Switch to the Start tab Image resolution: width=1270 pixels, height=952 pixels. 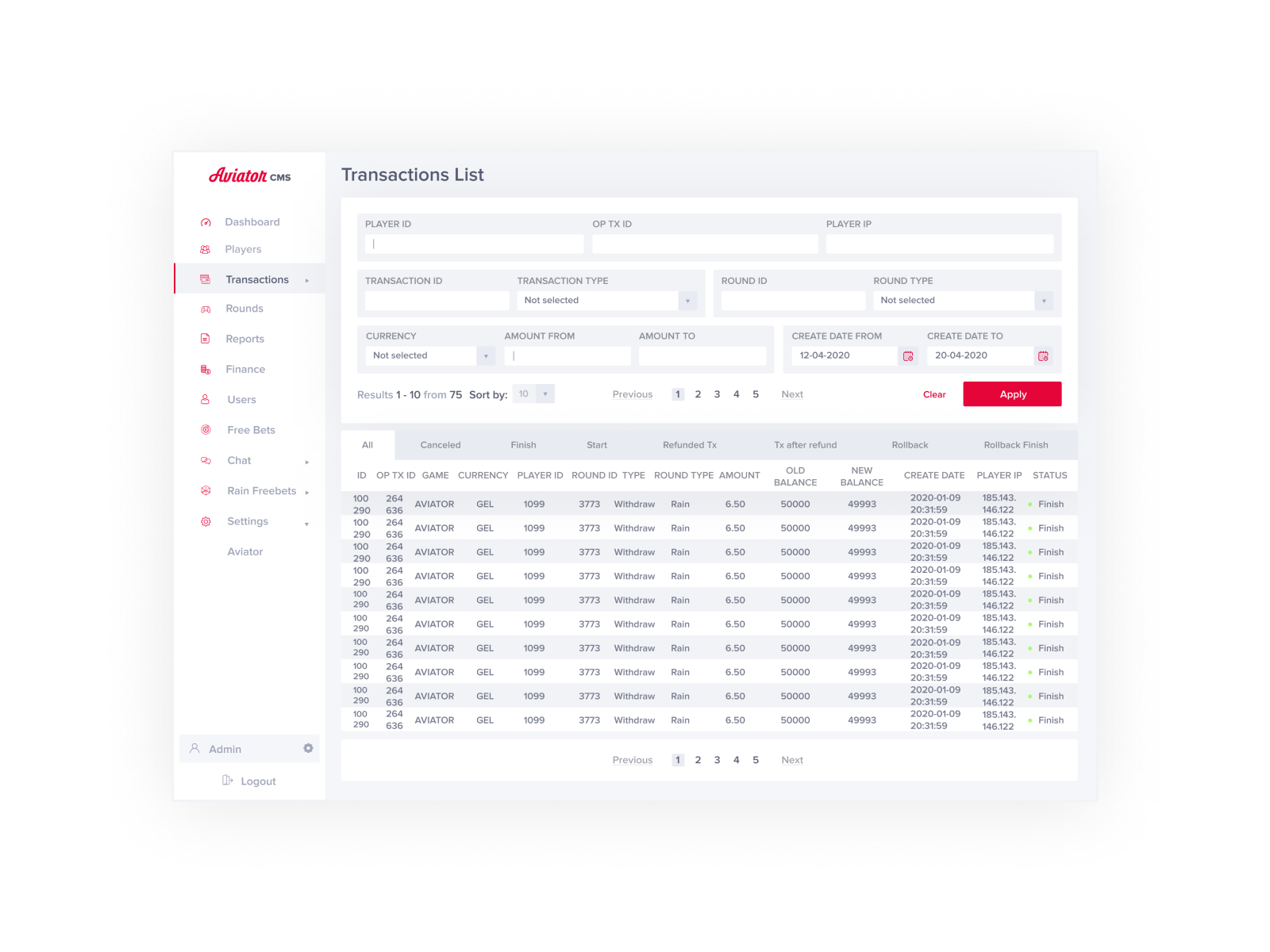(x=597, y=445)
